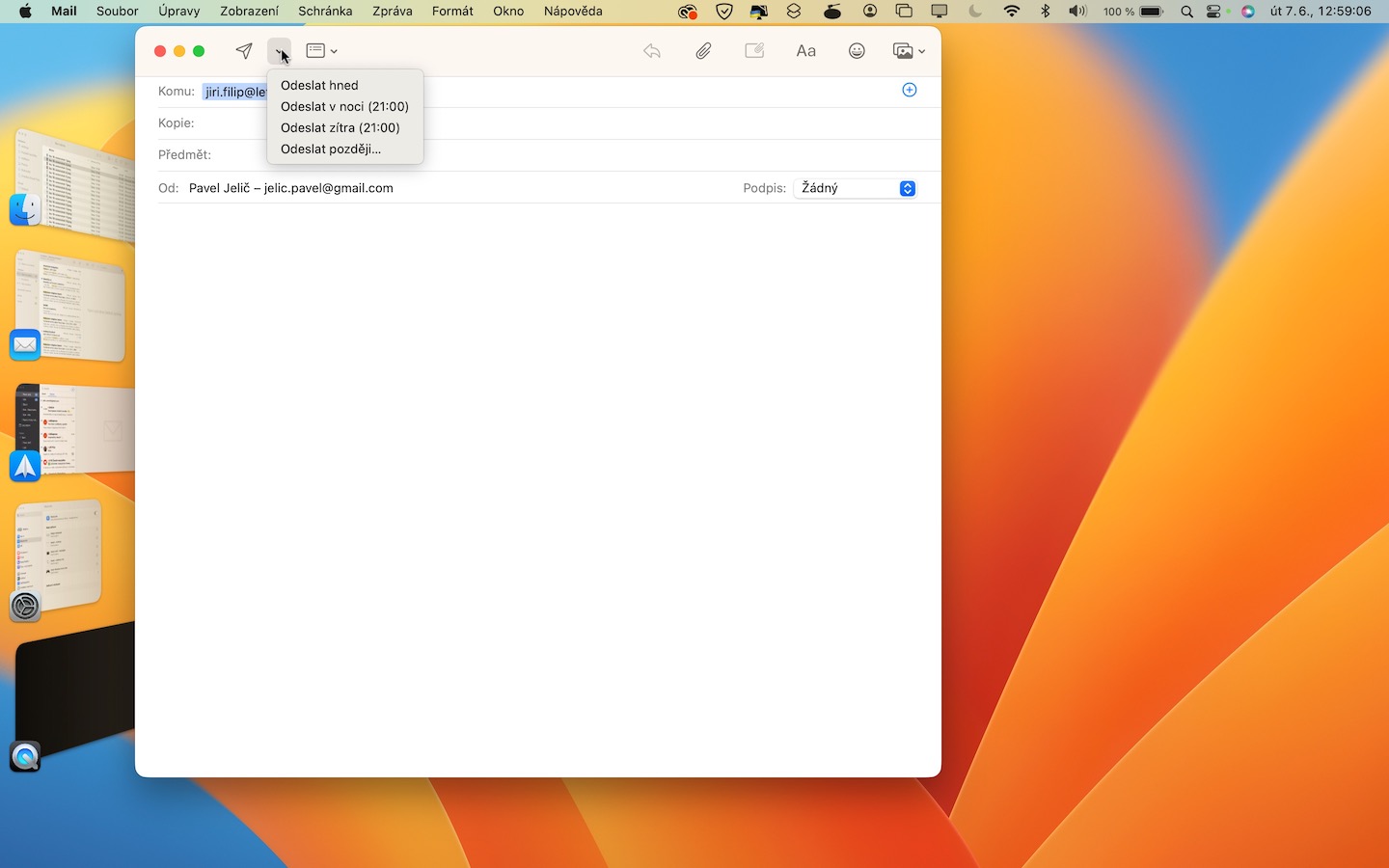Screen dimensions: 1389x868
Task: Click the monitor with flag menu bar icon
Action: (x=759, y=12)
